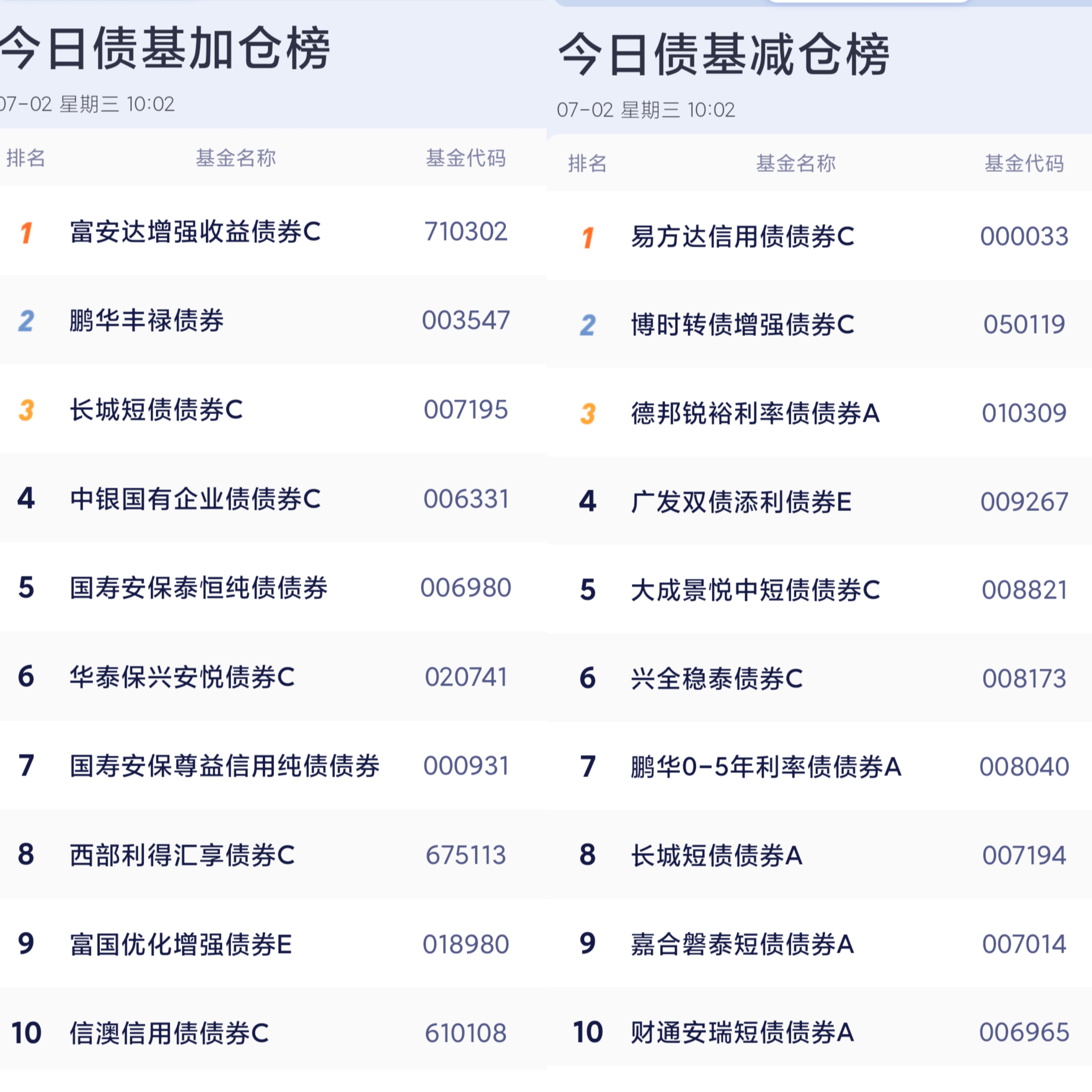Select fund code 006965
1092x1092 pixels.
[1024, 1033]
